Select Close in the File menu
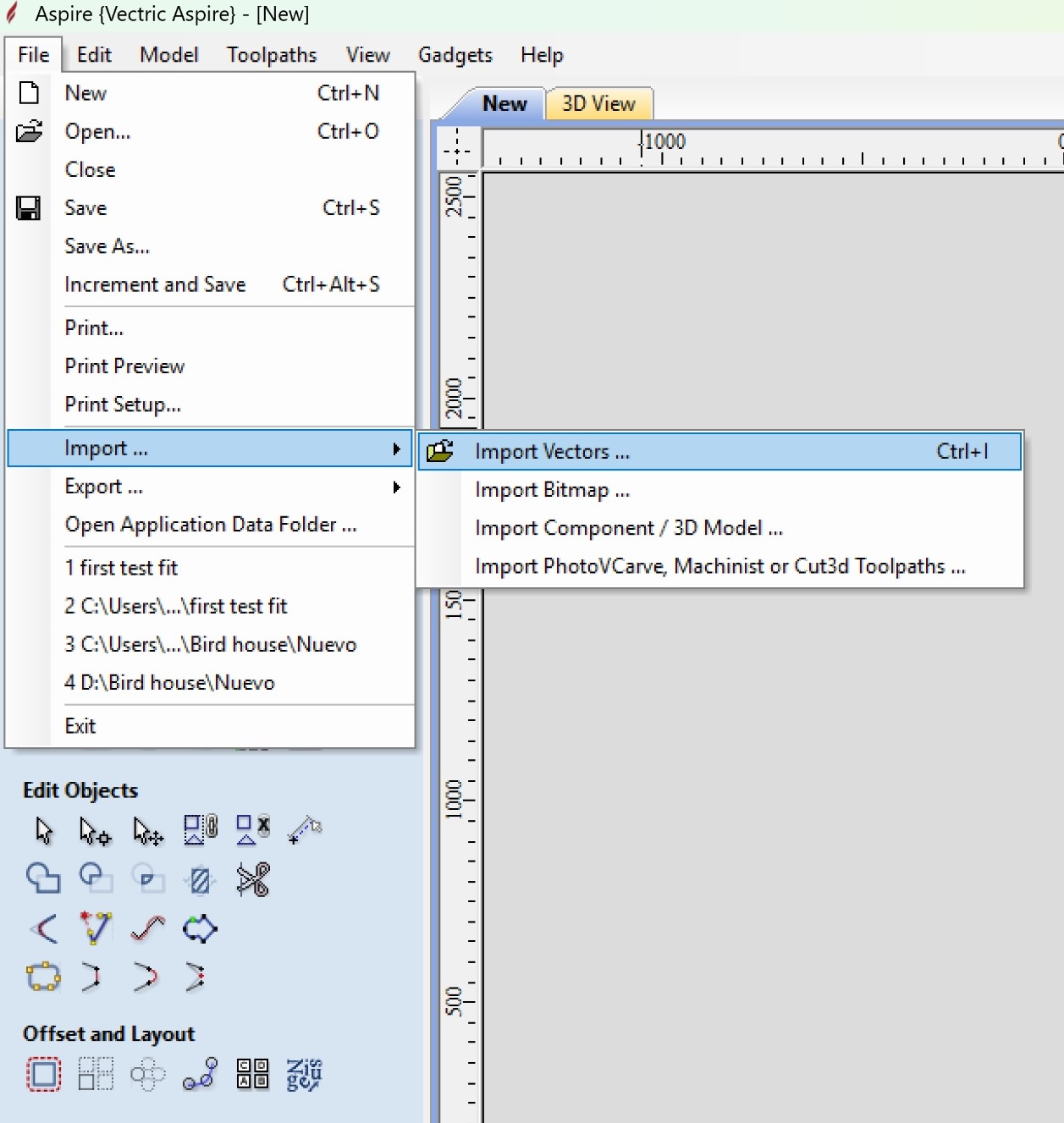Screen dimensions: 1064x1123 click(210, 169)
